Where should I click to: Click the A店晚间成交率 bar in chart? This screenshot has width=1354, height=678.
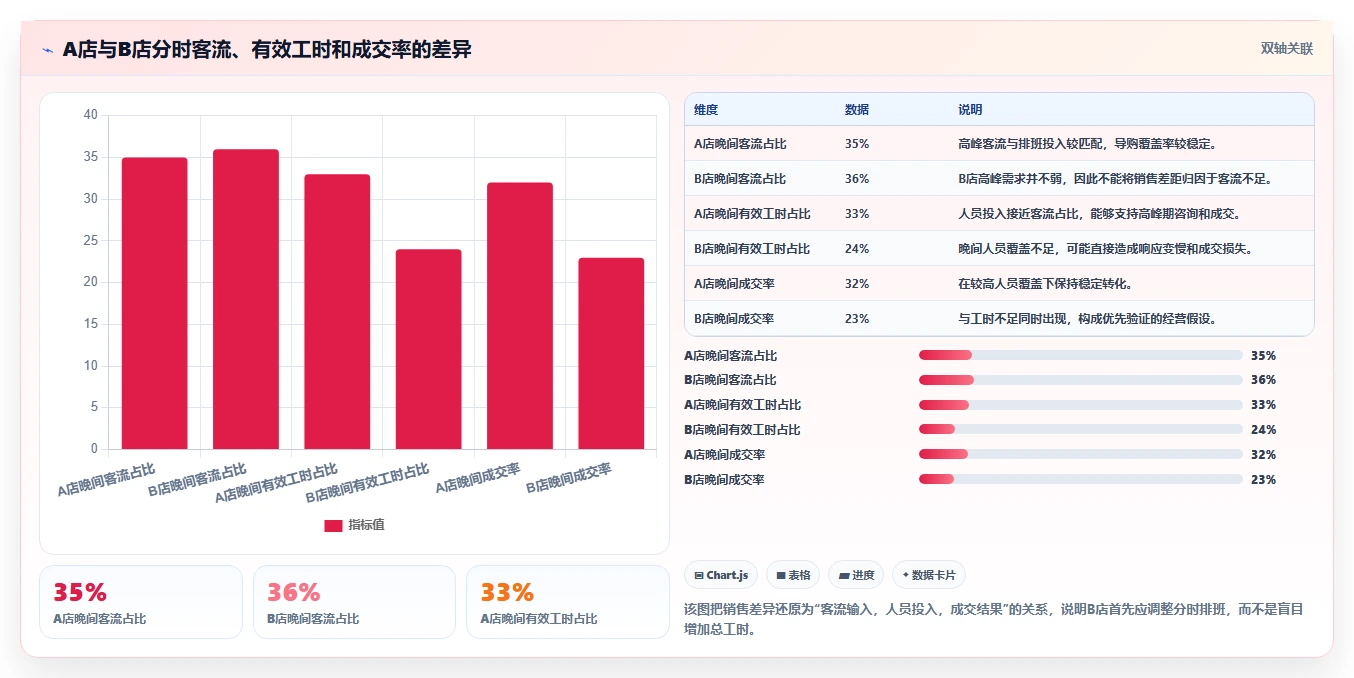click(x=520, y=316)
